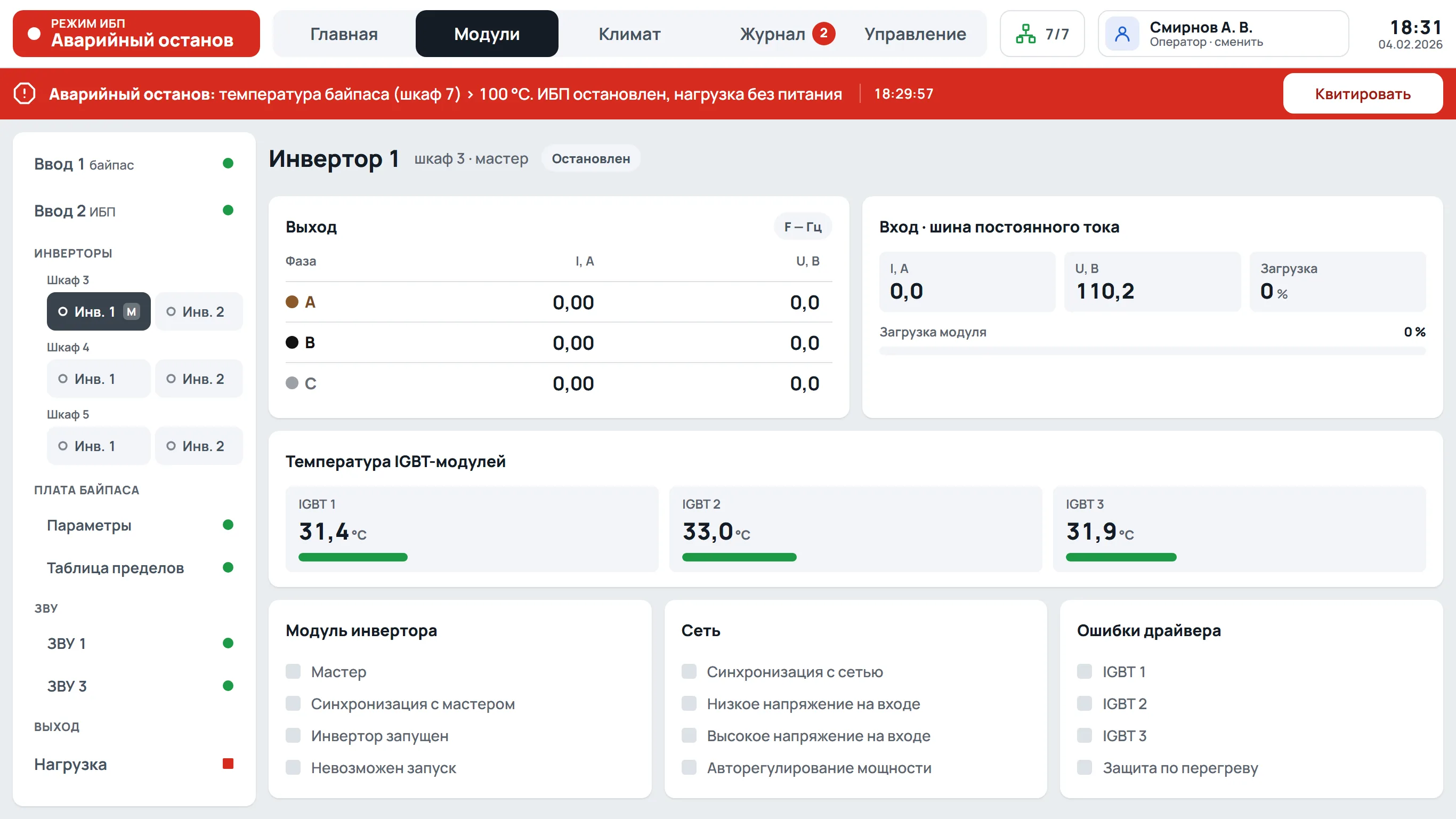Toggle Низкое напряжение на входе checkbox

coord(689,704)
